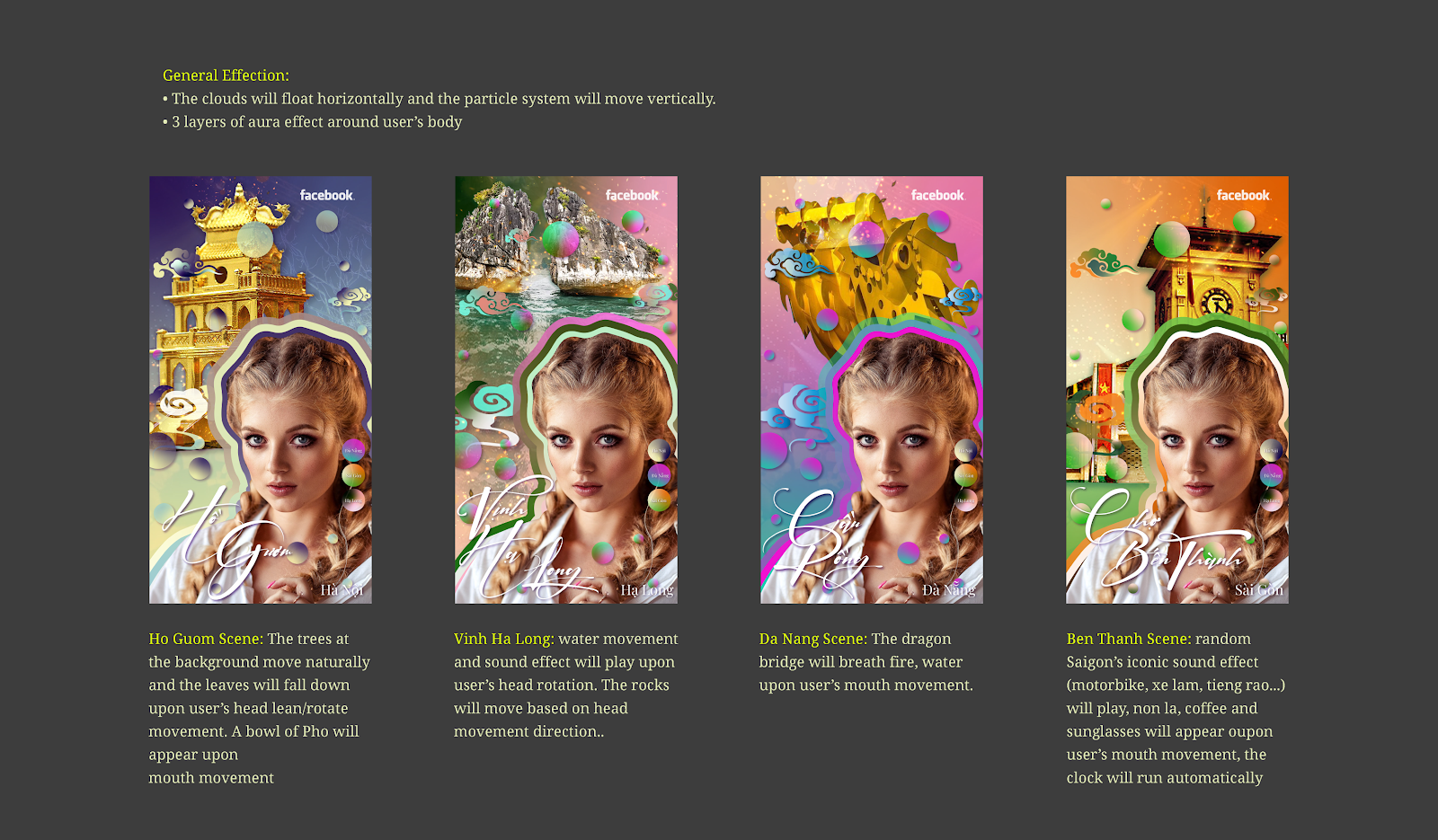Tap the Hạ Long circle in Chợ Bến Thành mockup
The width and height of the screenshot is (1438, 840).
[1271, 500]
